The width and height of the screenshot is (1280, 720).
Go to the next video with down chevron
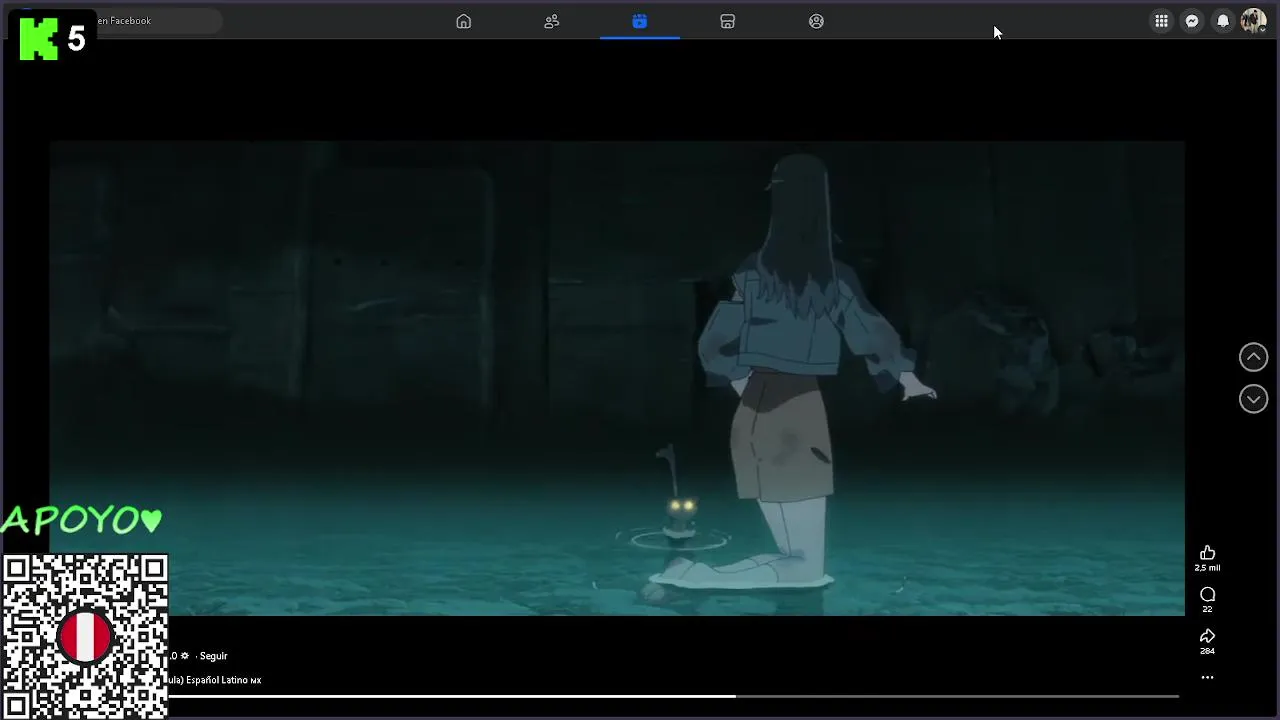1253,399
